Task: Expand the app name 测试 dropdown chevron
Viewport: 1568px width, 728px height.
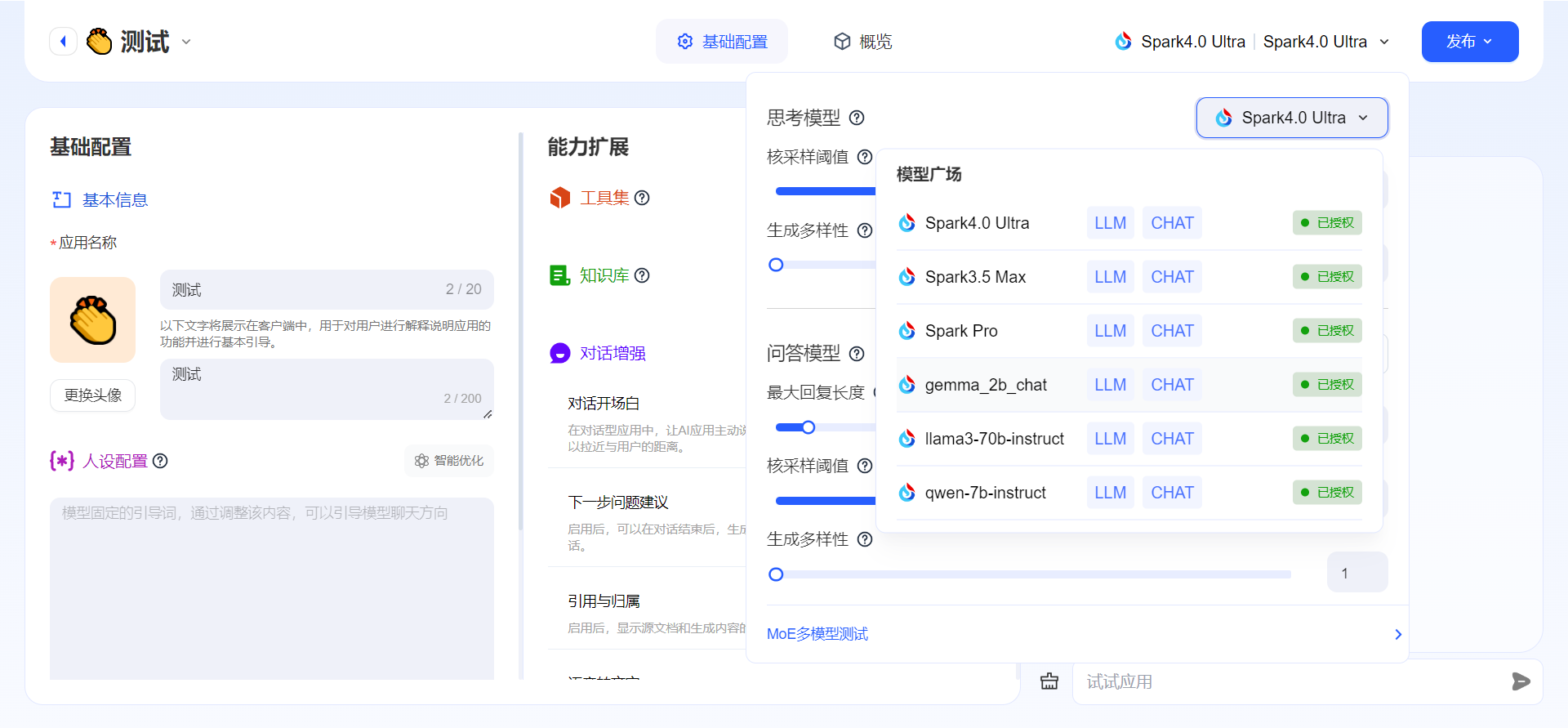Action: 186,42
